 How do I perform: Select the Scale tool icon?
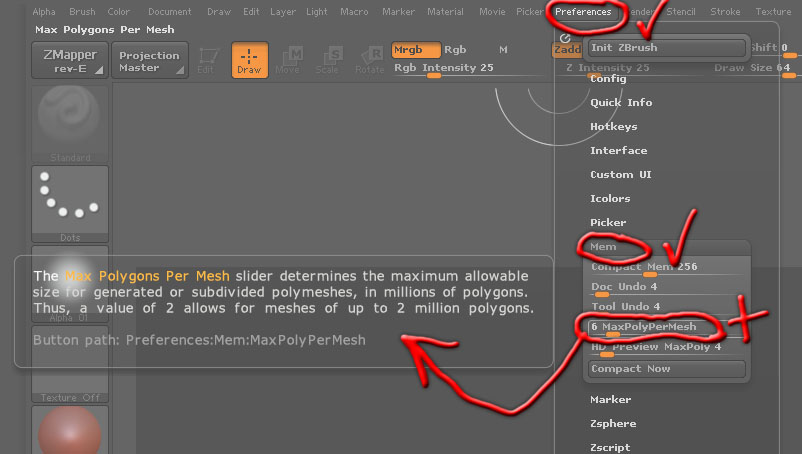[327, 60]
